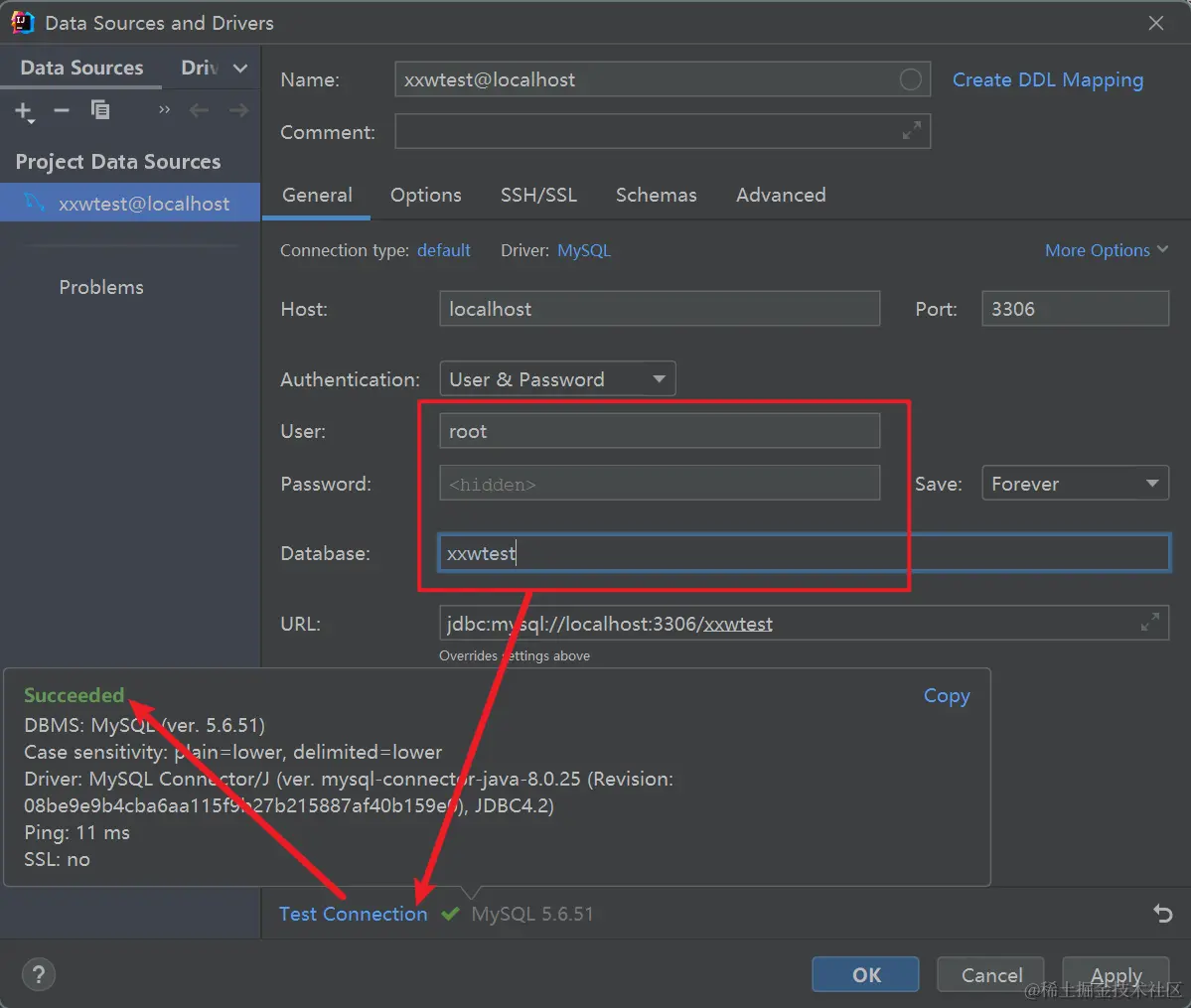The image size is (1191, 1008).
Task: Focus the User field containing root
Action: 660,431
